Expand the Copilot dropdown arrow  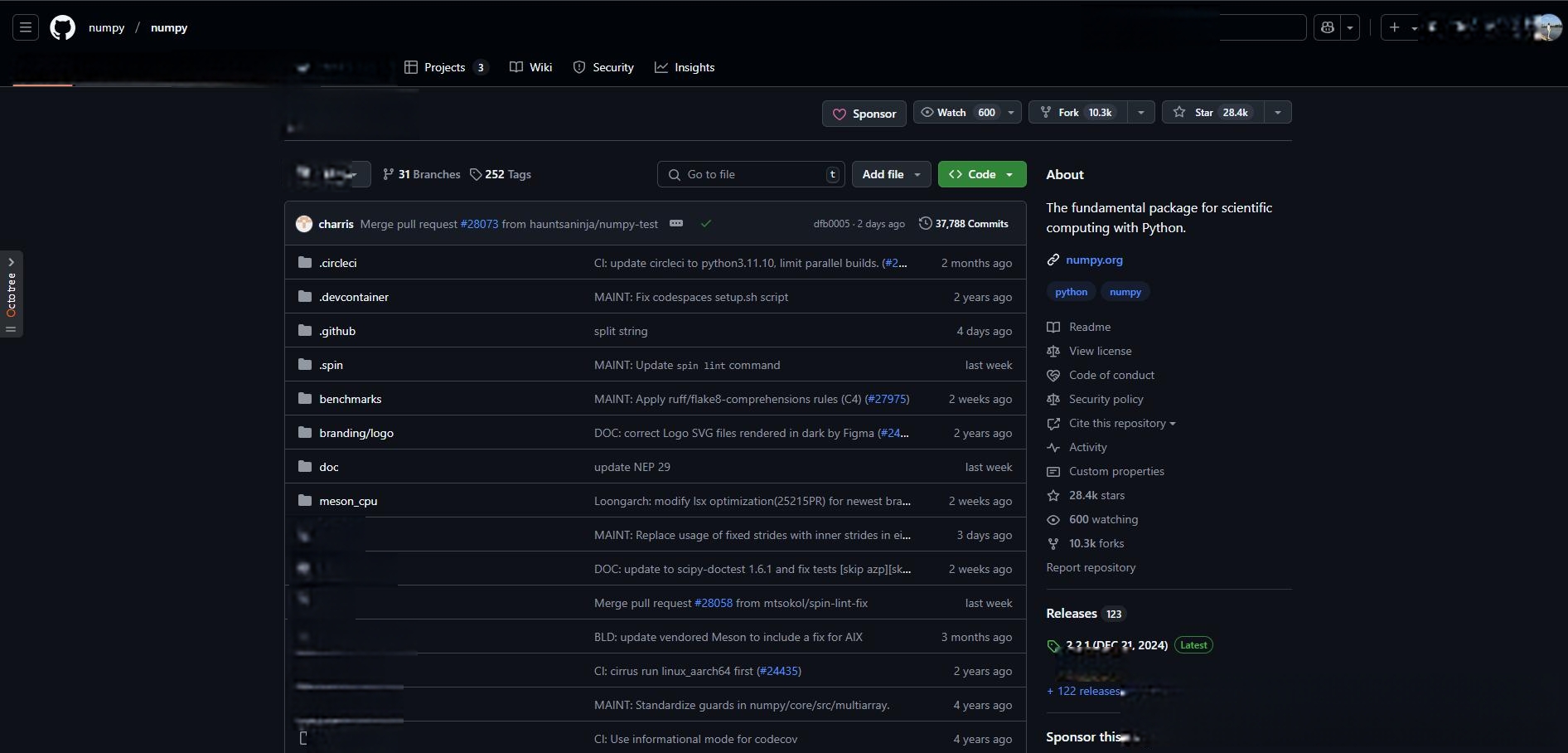[1350, 27]
